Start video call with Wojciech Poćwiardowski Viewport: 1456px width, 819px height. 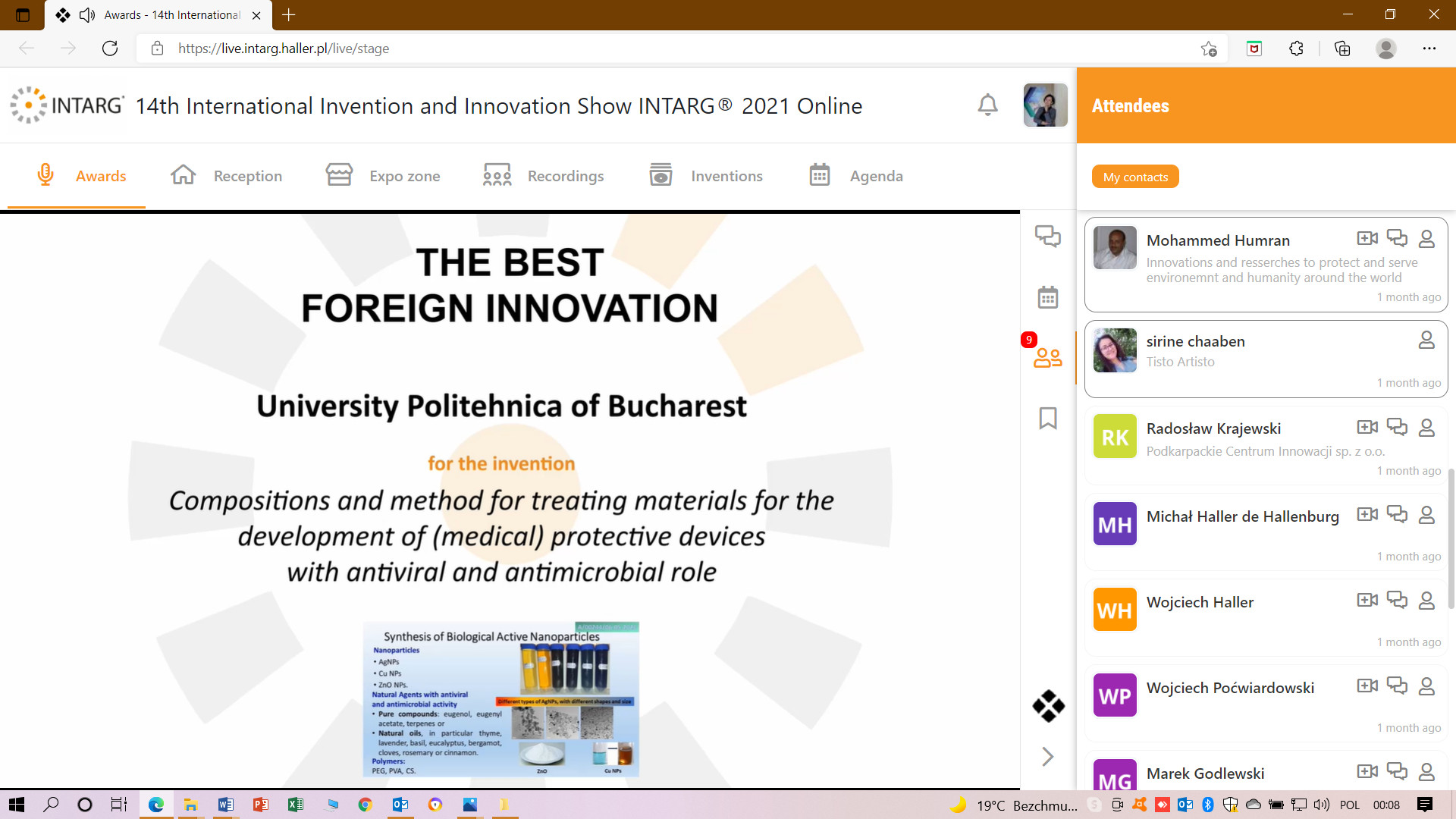1367,686
